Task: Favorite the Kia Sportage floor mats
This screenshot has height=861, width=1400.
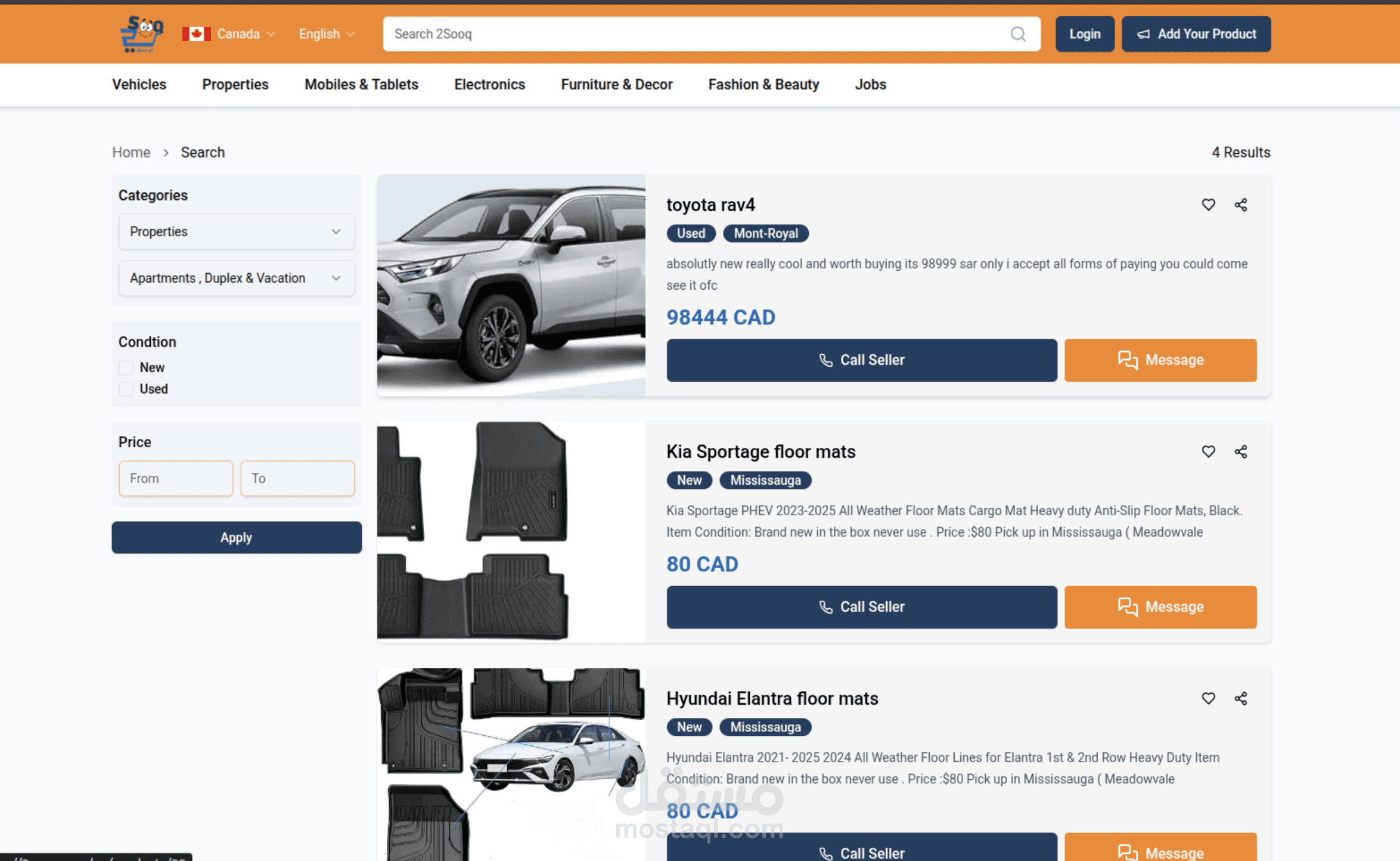Action: click(1208, 451)
